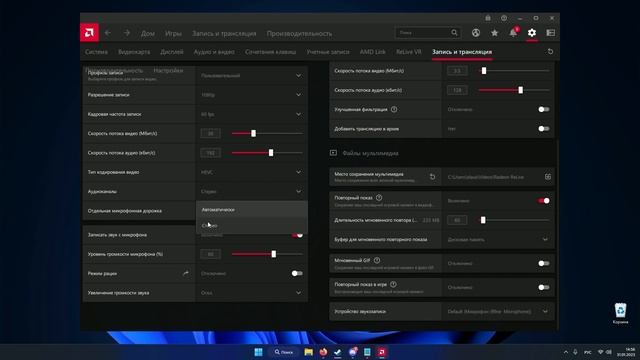The width and height of the screenshot is (640, 360).
Task: Choose Стерео in the open dropdown list
Action: pyautogui.click(x=252, y=225)
